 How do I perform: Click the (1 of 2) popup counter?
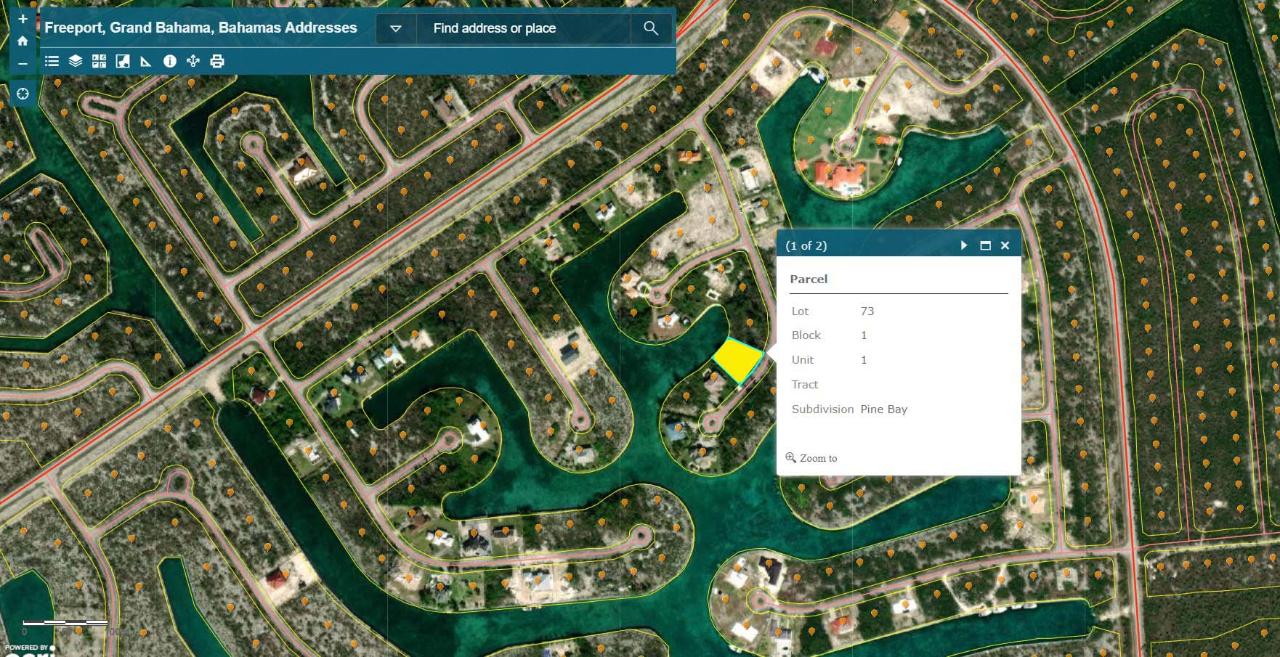[806, 245]
